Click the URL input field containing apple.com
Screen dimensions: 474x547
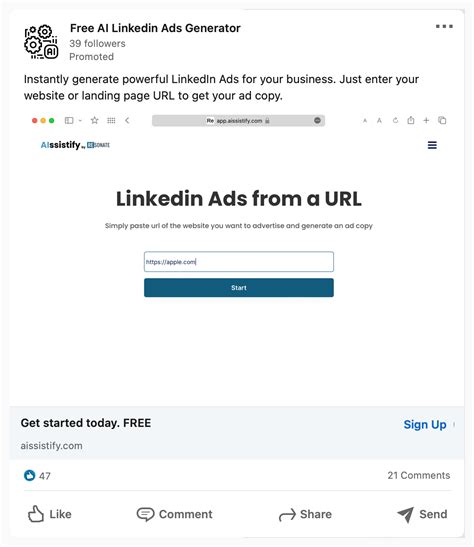click(x=239, y=262)
